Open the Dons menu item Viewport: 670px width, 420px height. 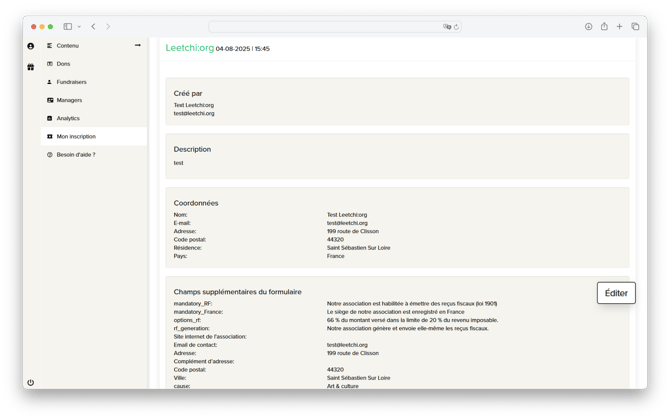click(64, 64)
